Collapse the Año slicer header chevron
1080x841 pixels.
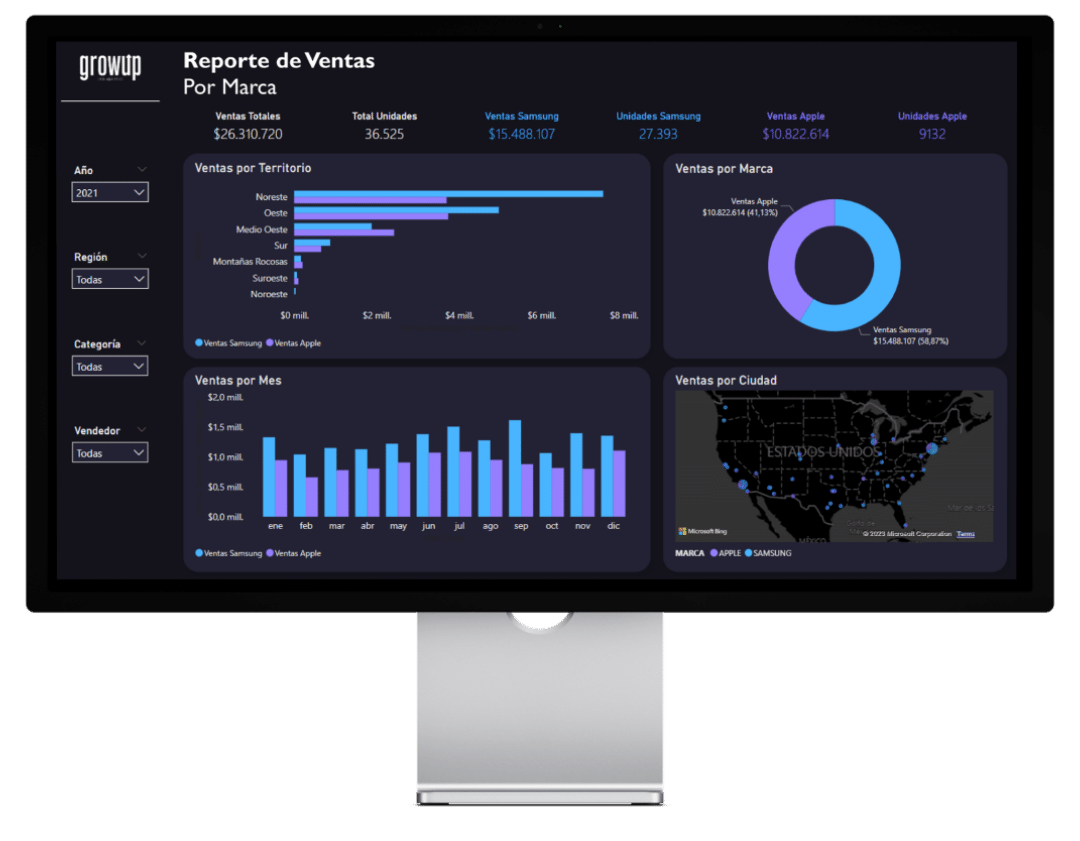pyautogui.click(x=142, y=169)
